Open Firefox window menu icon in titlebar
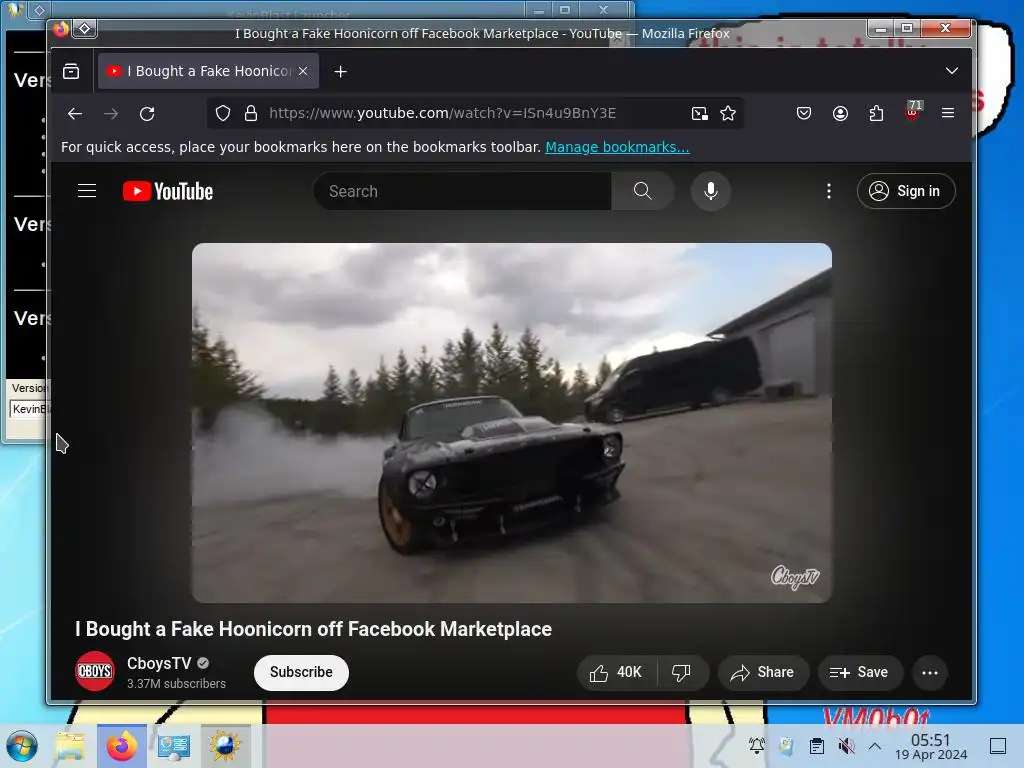This screenshot has width=1024, height=768. pyautogui.click(x=61, y=29)
